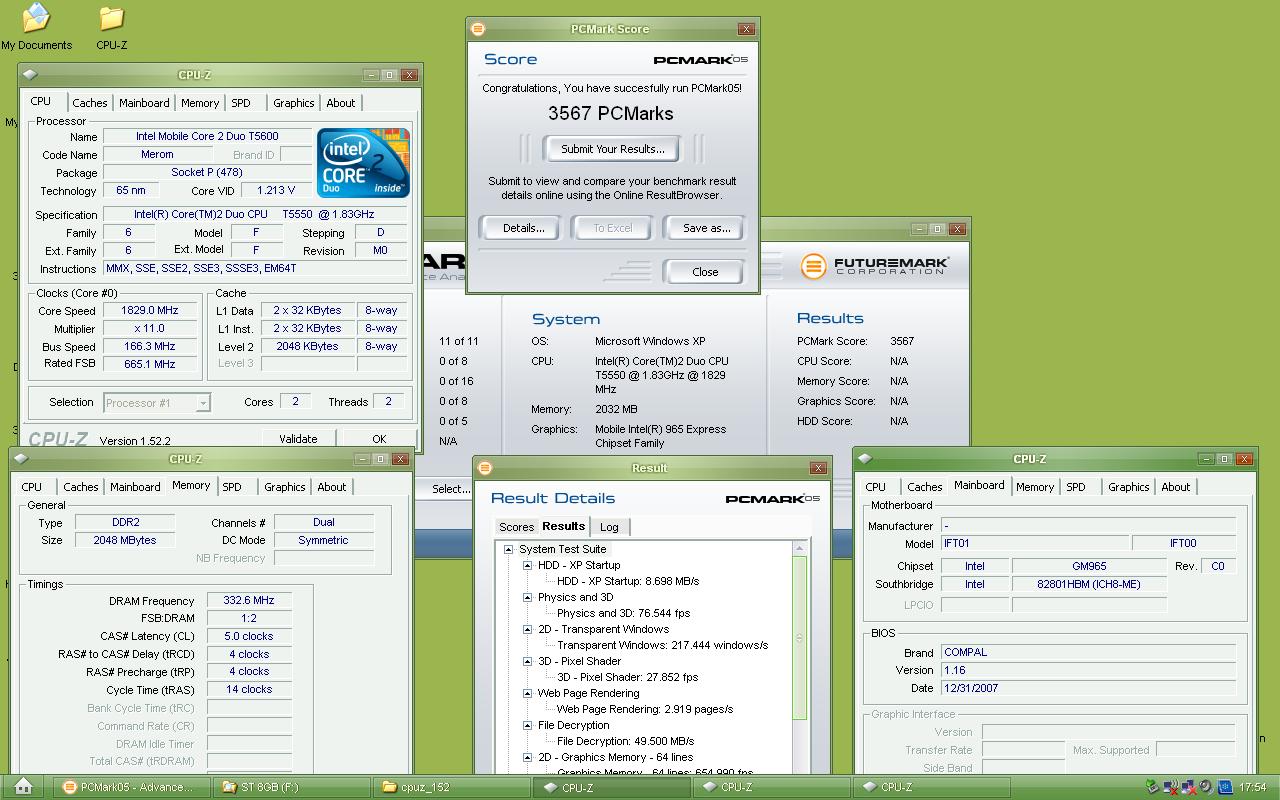Click the orange icon in PCMark Score title bar

[478, 29]
